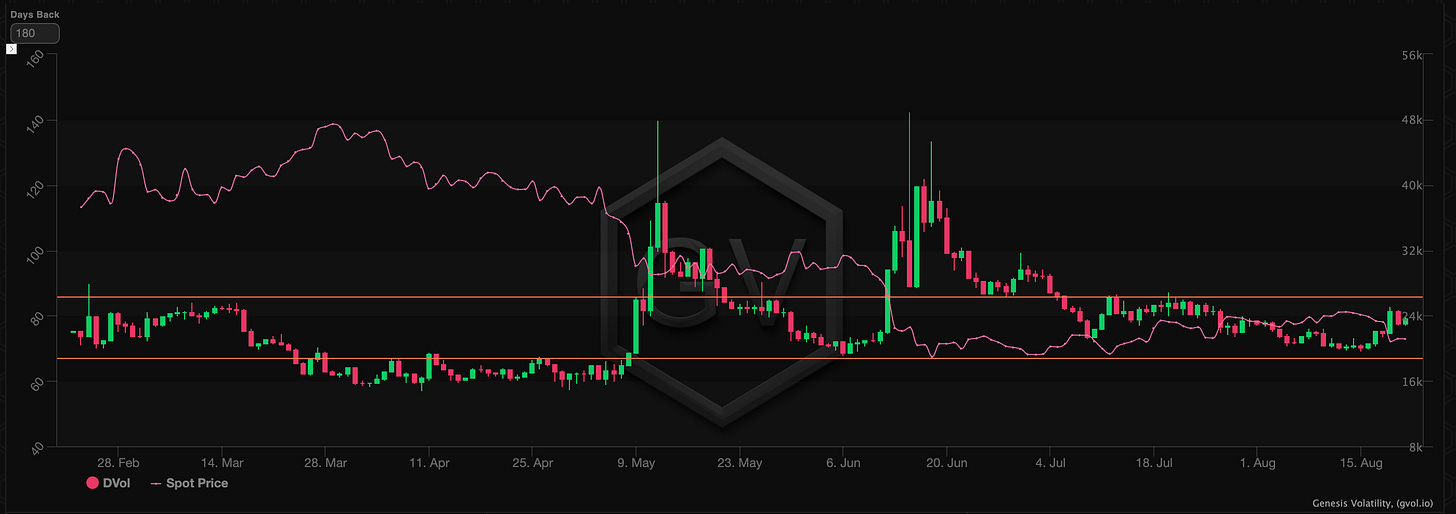Click the '60' DVol axis label
The width and height of the screenshot is (1456, 514).
click(38, 382)
